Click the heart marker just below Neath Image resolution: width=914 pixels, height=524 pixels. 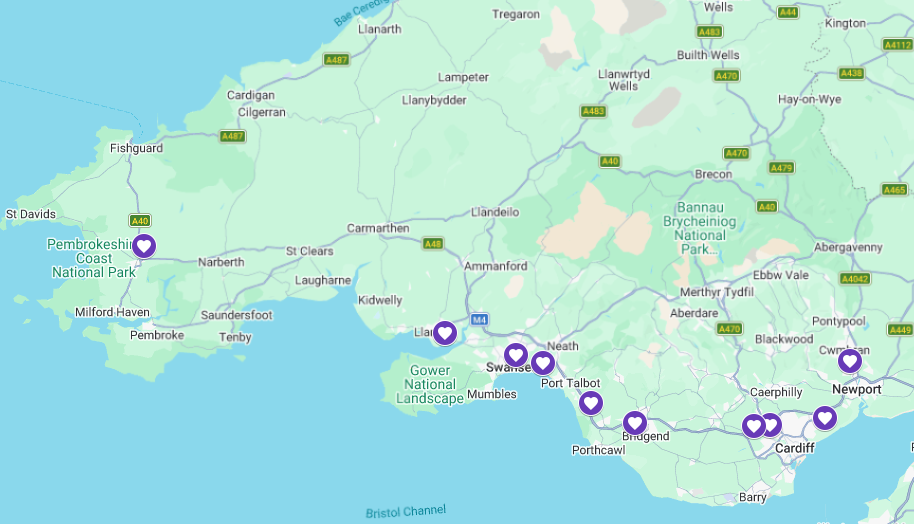point(543,363)
